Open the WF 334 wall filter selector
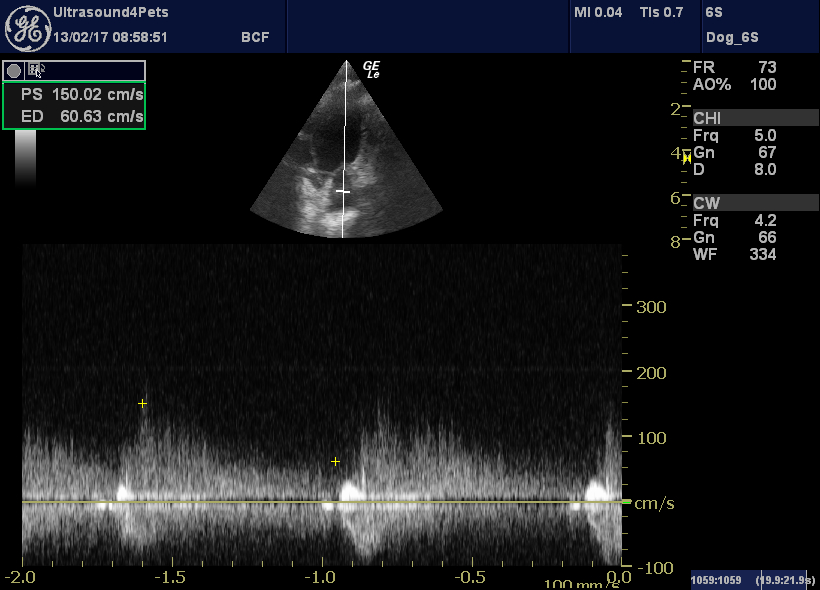The image size is (820, 590). tap(734, 255)
